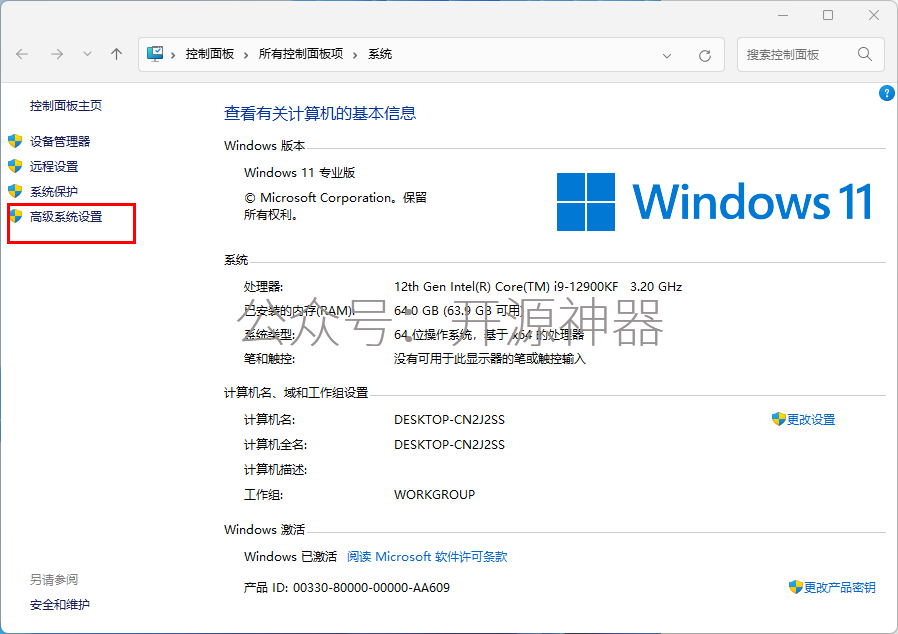
Task: Open 阅读 Microsoft 软件许可条款 link
Action: (427, 557)
